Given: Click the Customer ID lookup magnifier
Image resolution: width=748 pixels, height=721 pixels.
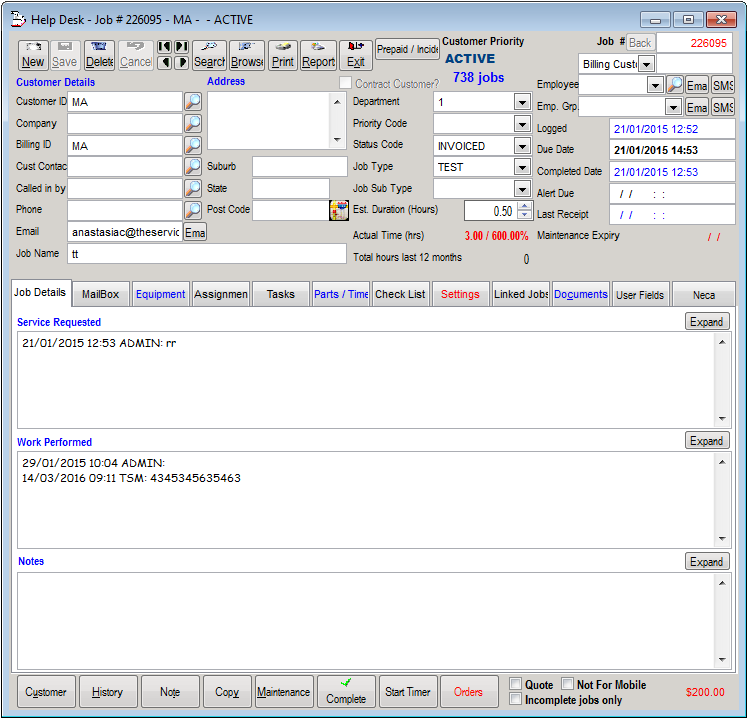Looking at the screenshot, I should (x=193, y=102).
